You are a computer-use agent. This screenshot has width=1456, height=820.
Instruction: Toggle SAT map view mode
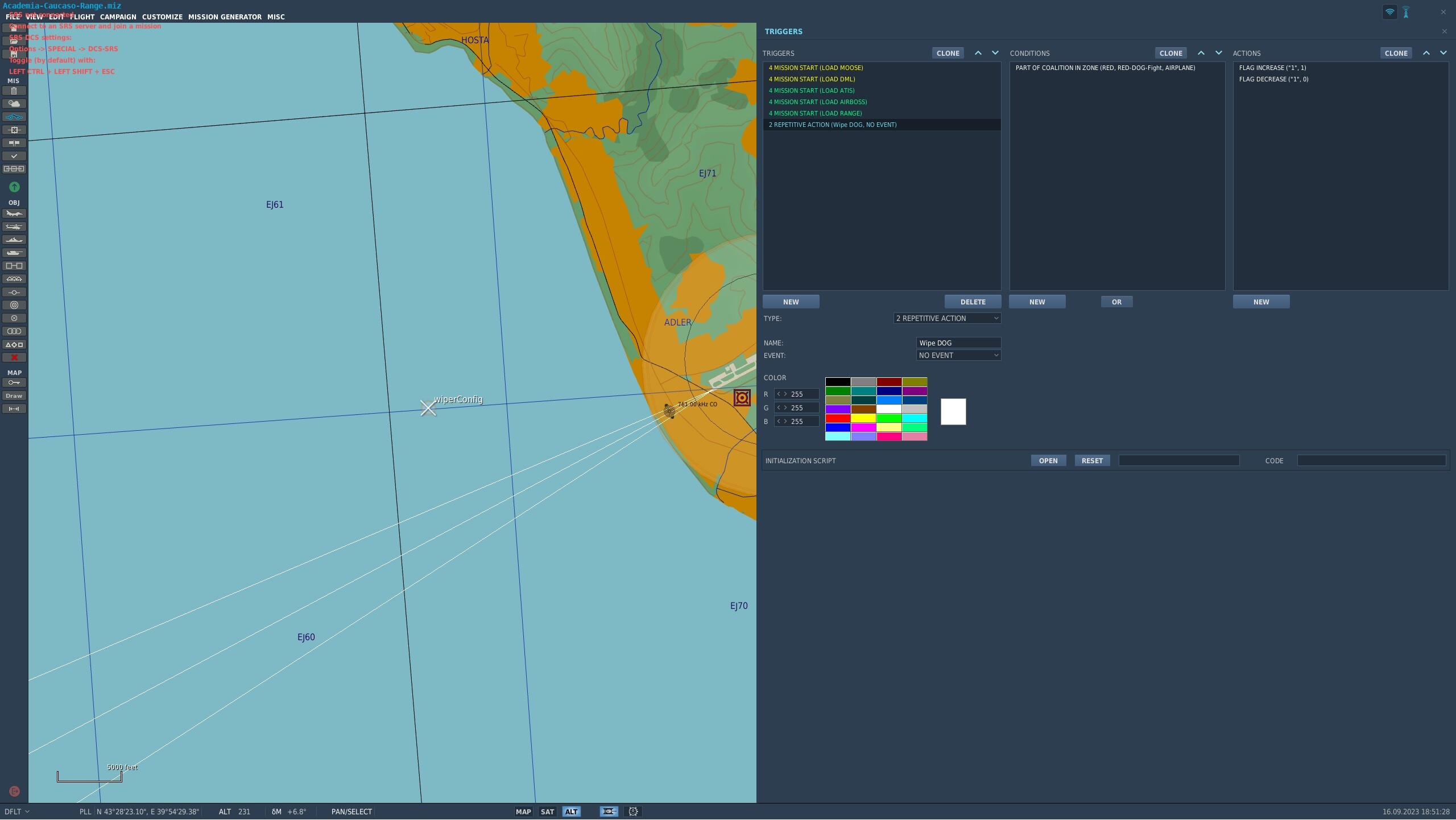pos(547,812)
